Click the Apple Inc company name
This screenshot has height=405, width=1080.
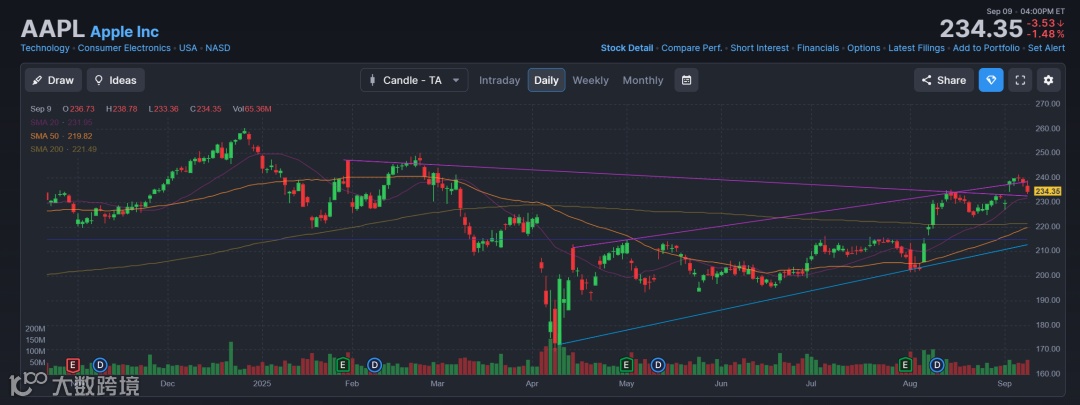pyautogui.click(x=125, y=32)
